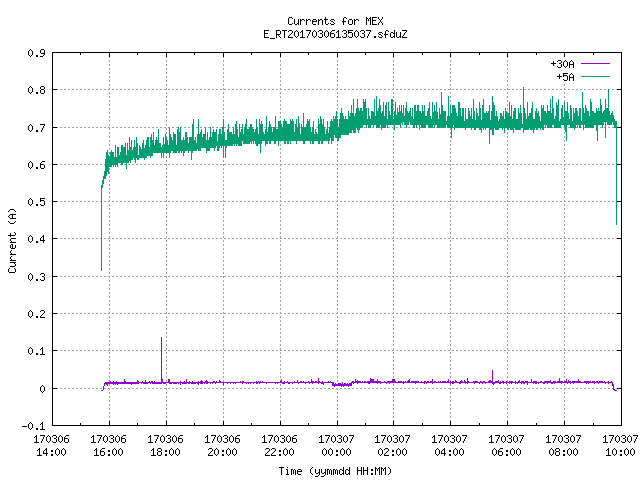
Task: Click the y-axis tick label 0.3
Action: (36, 277)
